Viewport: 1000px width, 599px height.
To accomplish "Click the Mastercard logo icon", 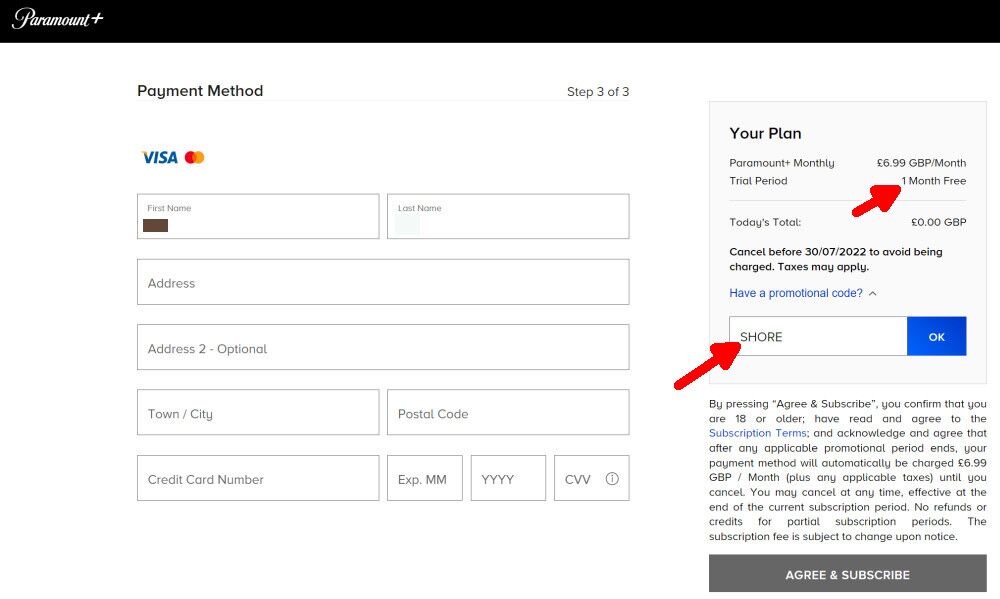I will (x=194, y=157).
